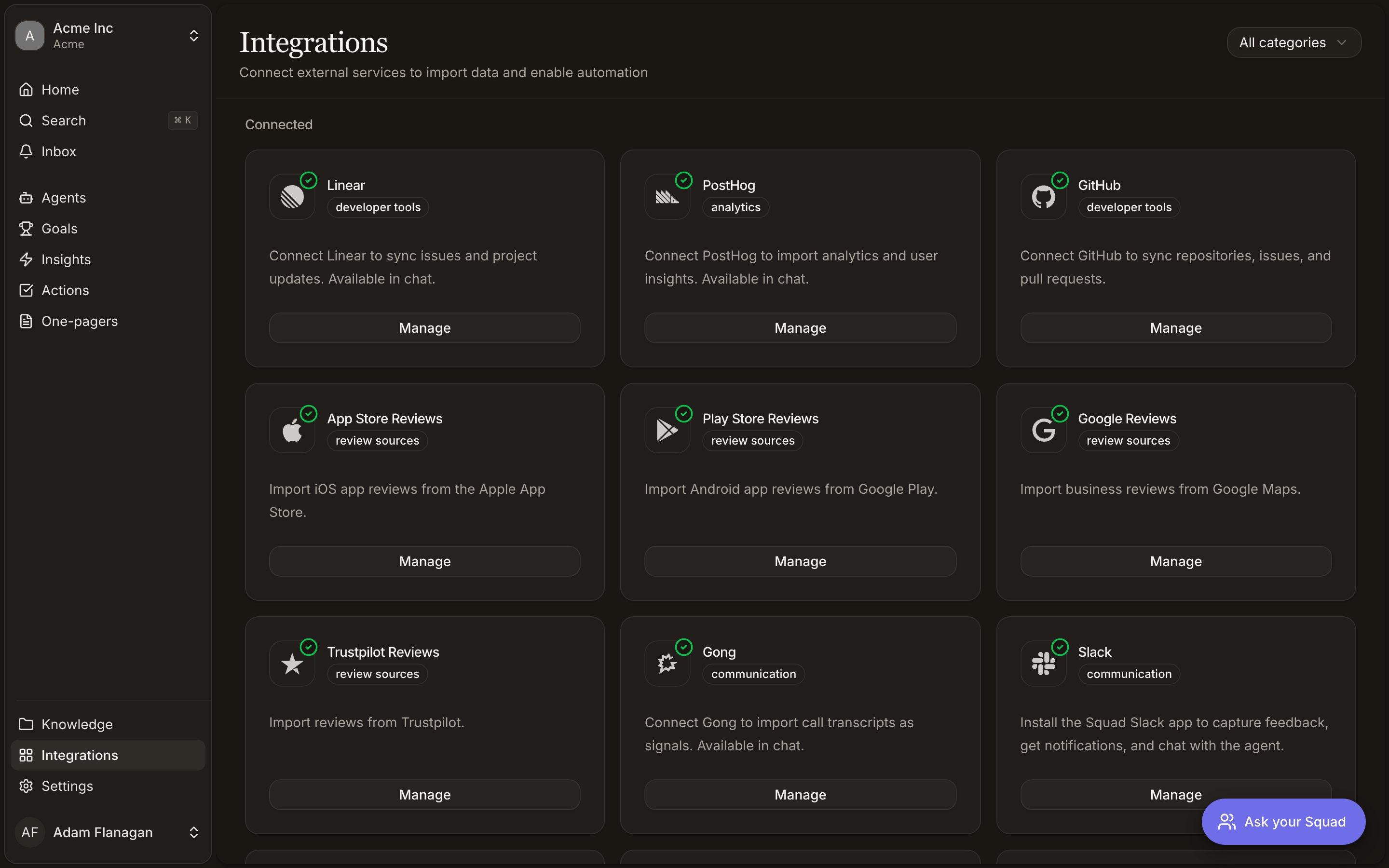
Task: Click the ⌘K shortcut badge
Action: pyautogui.click(x=182, y=121)
